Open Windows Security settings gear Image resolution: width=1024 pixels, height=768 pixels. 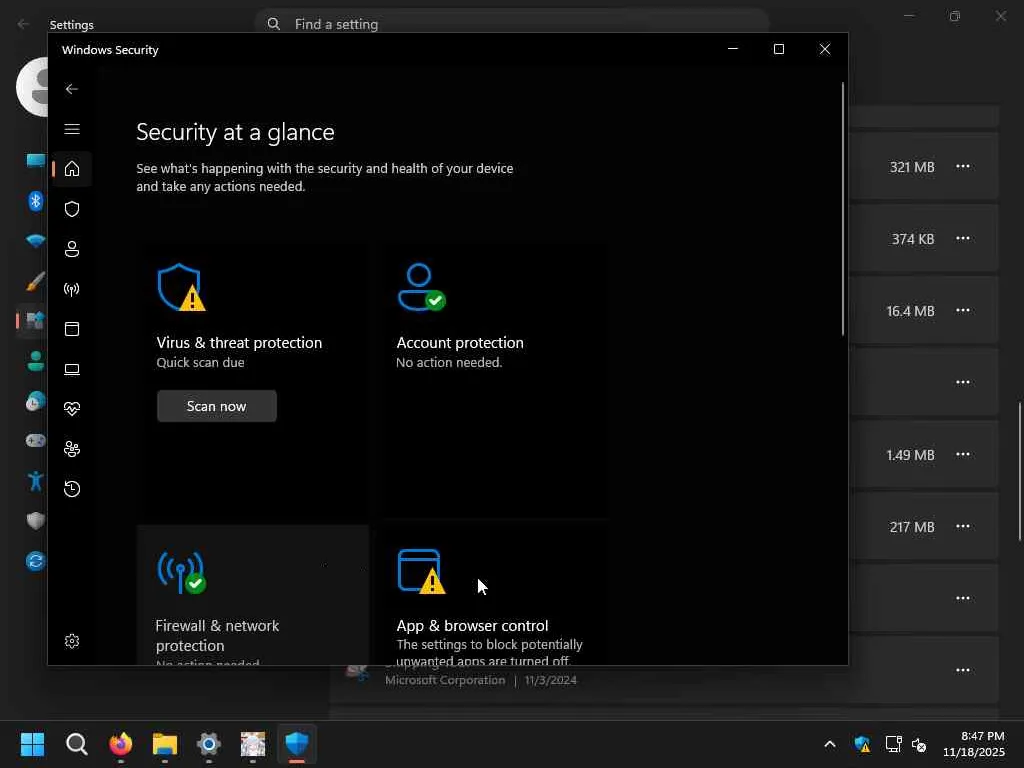(72, 641)
